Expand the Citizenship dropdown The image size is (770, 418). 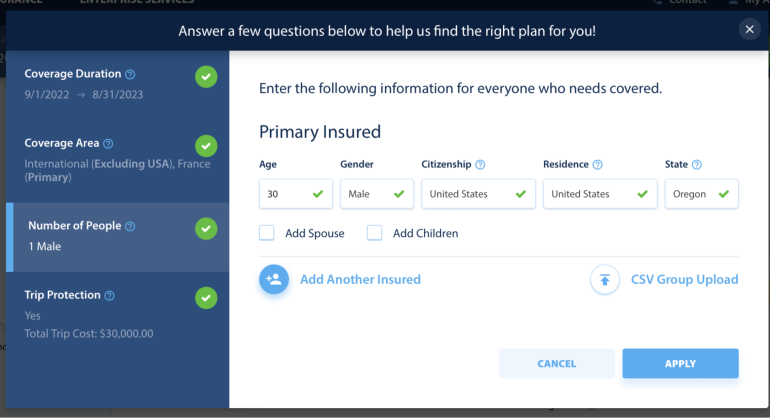pos(478,194)
